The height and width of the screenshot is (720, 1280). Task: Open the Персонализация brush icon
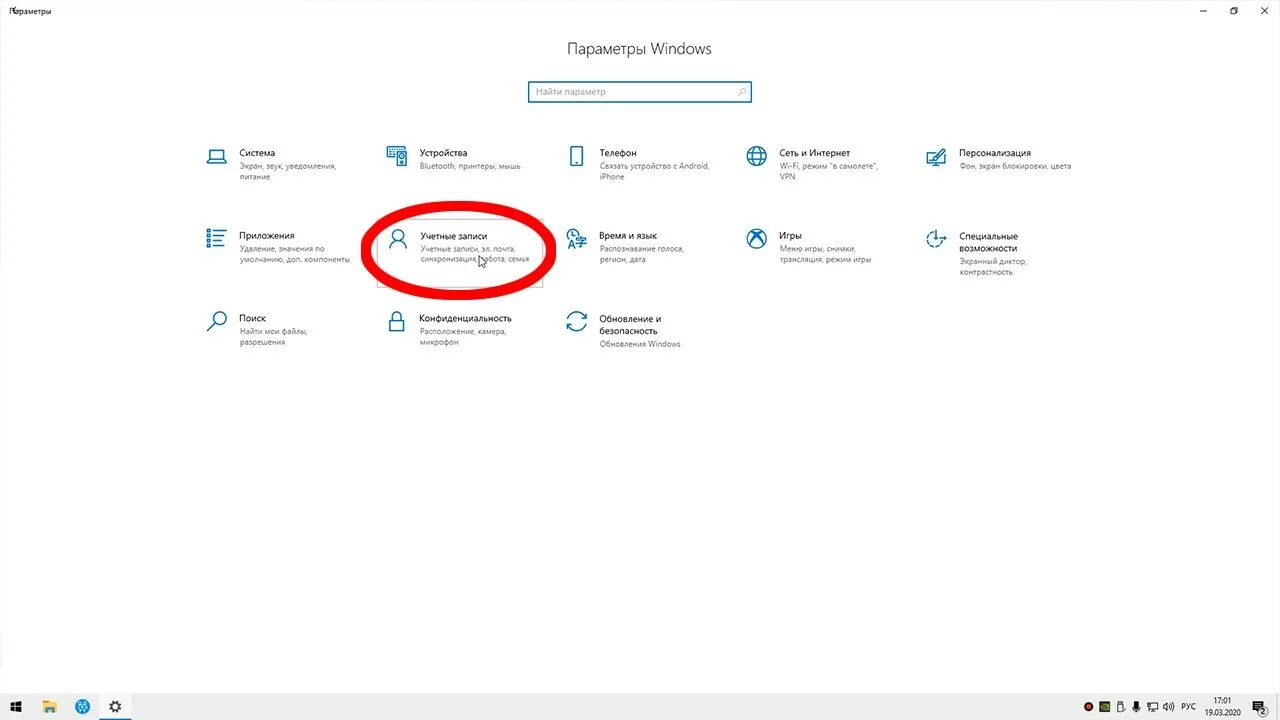click(x=936, y=157)
